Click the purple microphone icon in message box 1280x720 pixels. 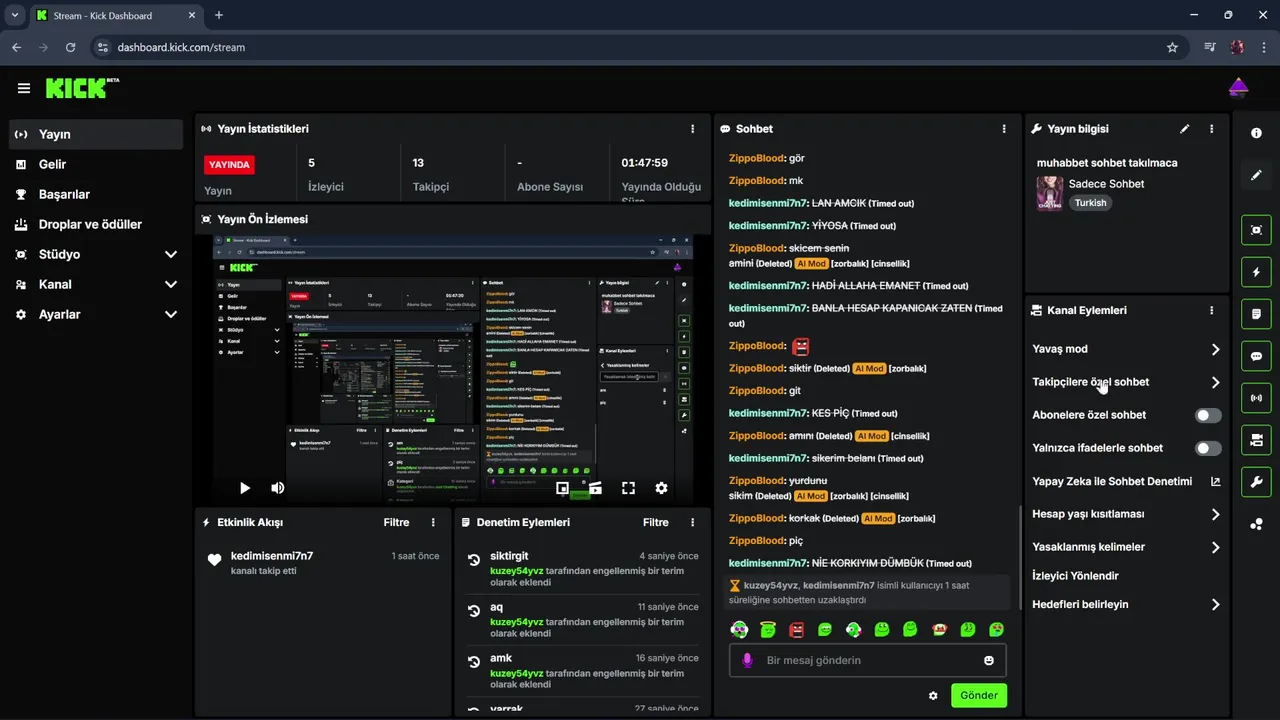(x=746, y=660)
